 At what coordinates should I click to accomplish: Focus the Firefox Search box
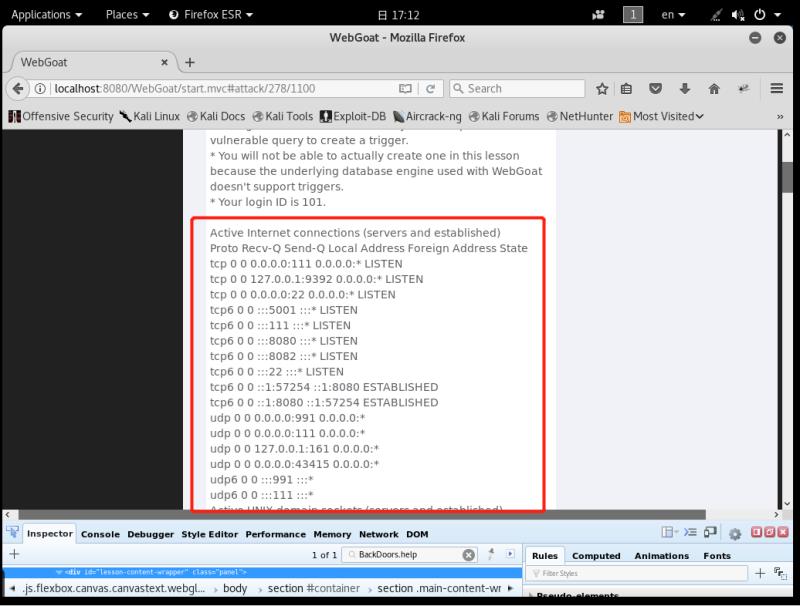point(517,89)
